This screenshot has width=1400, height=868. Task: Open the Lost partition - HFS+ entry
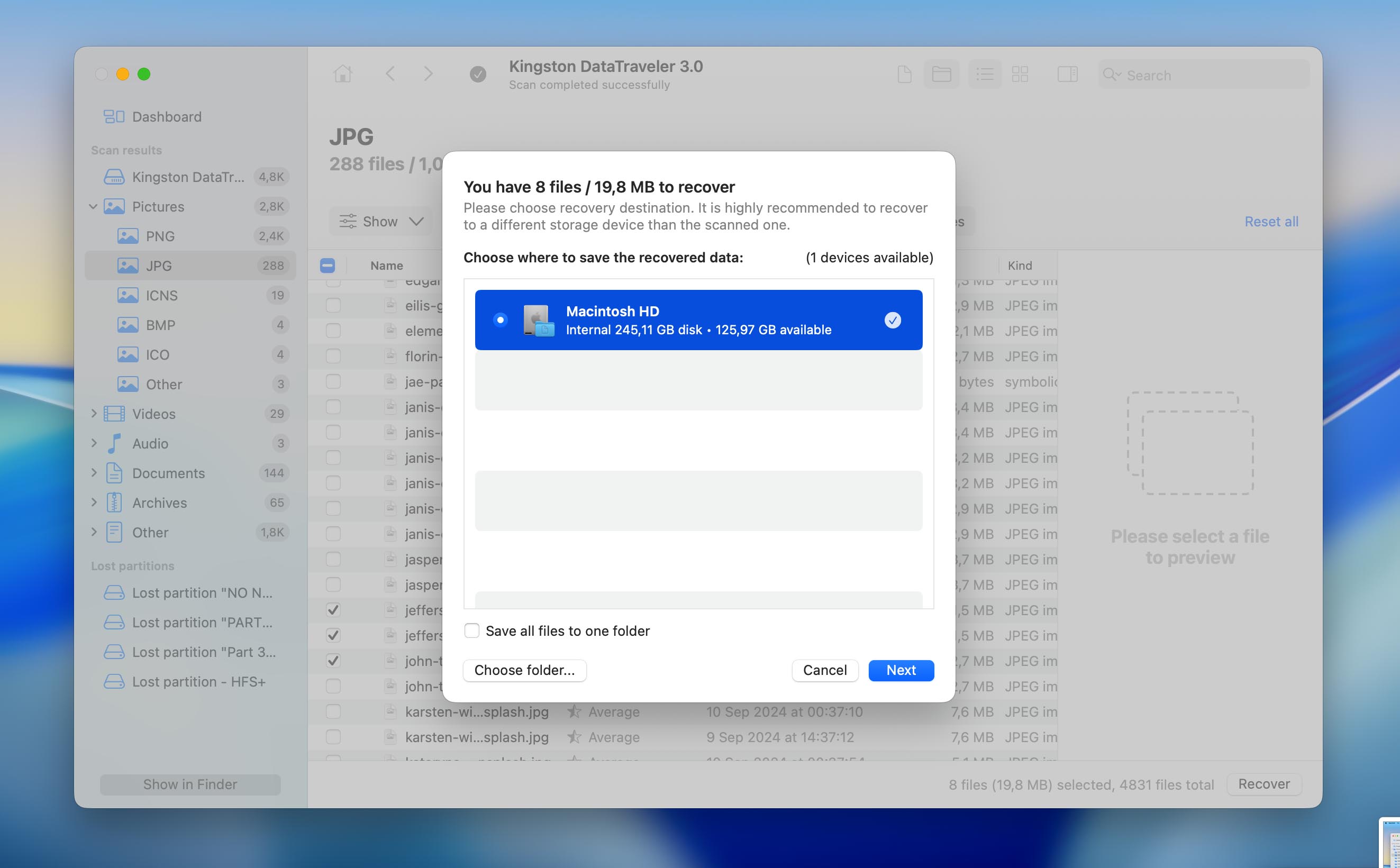point(198,681)
